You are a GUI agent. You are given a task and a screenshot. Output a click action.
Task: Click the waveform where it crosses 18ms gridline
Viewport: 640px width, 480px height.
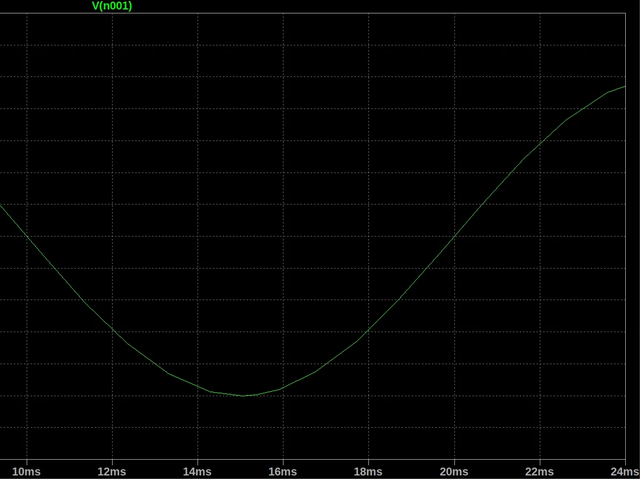tap(369, 331)
